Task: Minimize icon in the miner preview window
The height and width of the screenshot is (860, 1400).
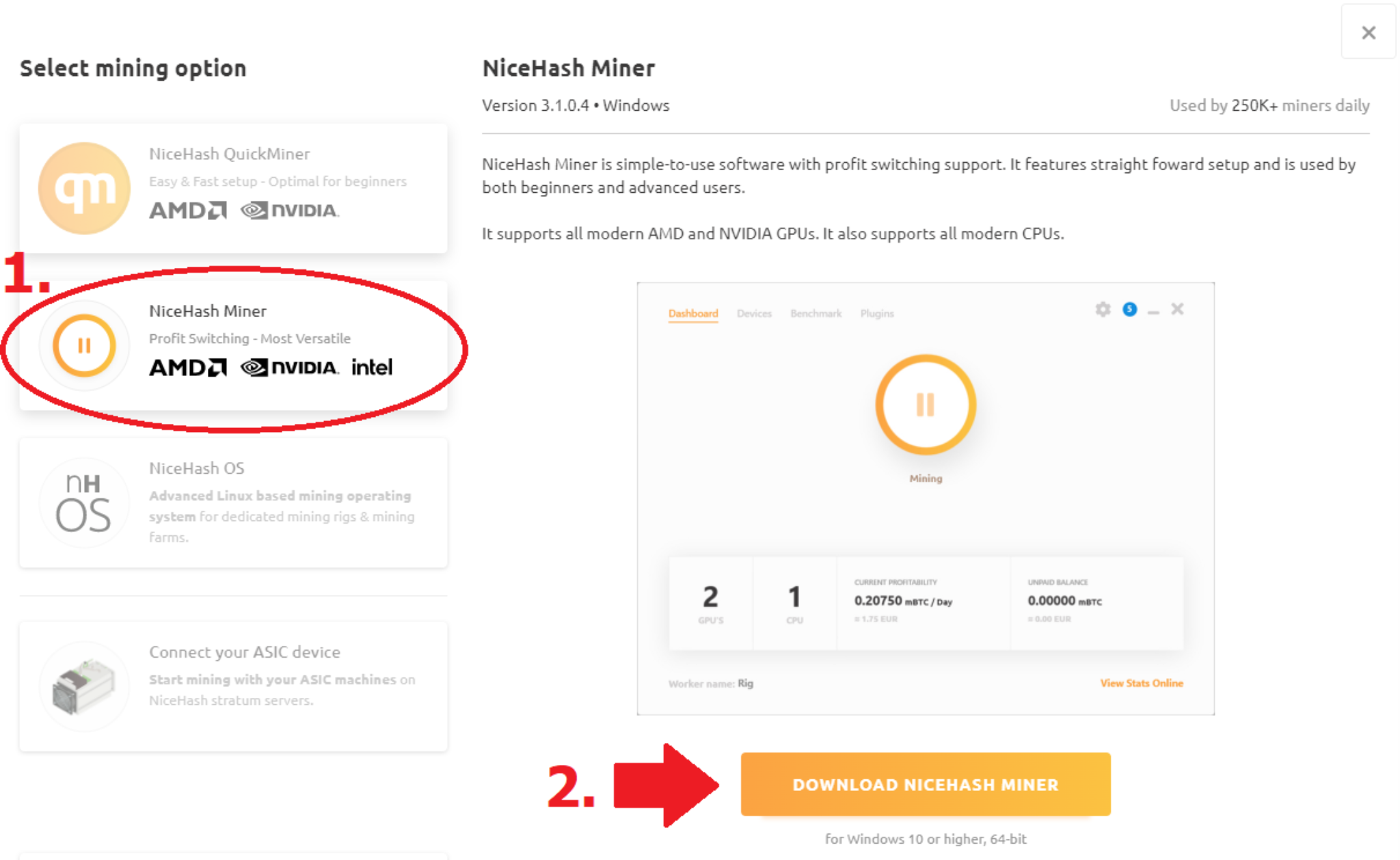Action: [1154, 312]
